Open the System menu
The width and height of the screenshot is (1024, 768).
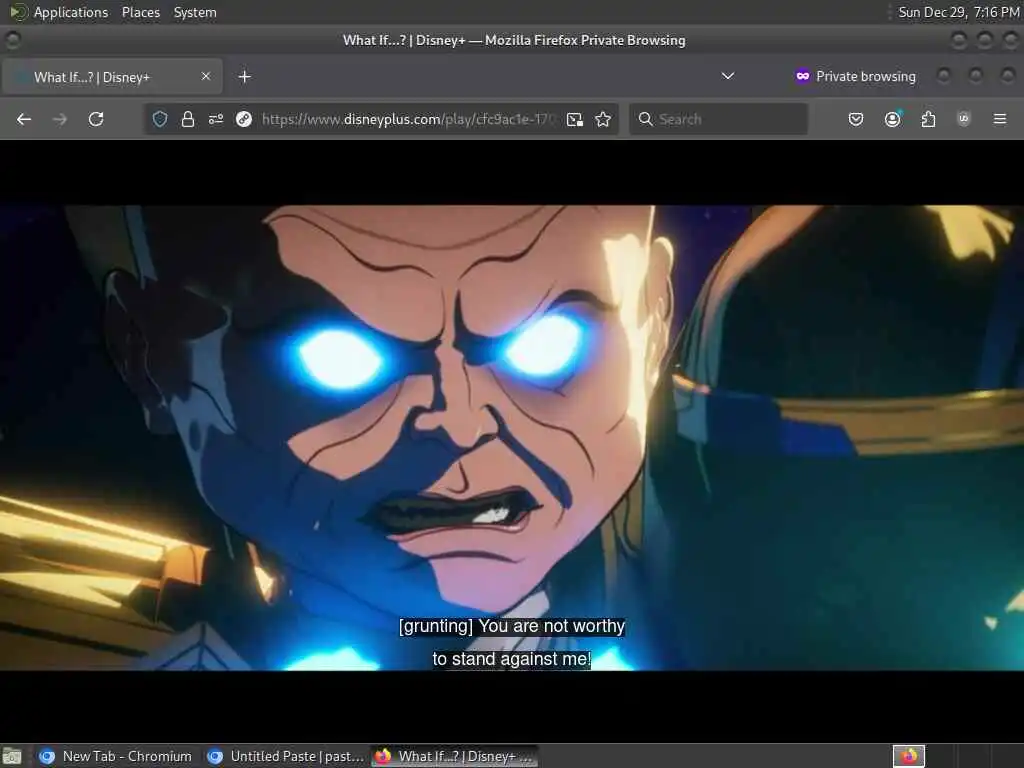click(x=195, y=12)
